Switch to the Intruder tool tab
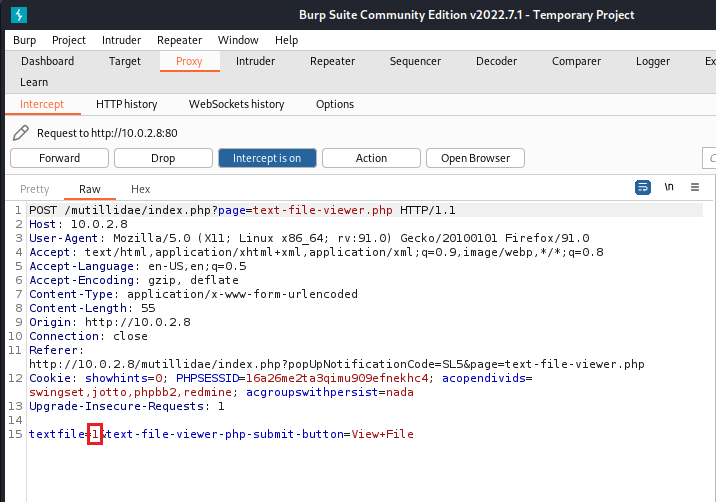 coord(255,61)
